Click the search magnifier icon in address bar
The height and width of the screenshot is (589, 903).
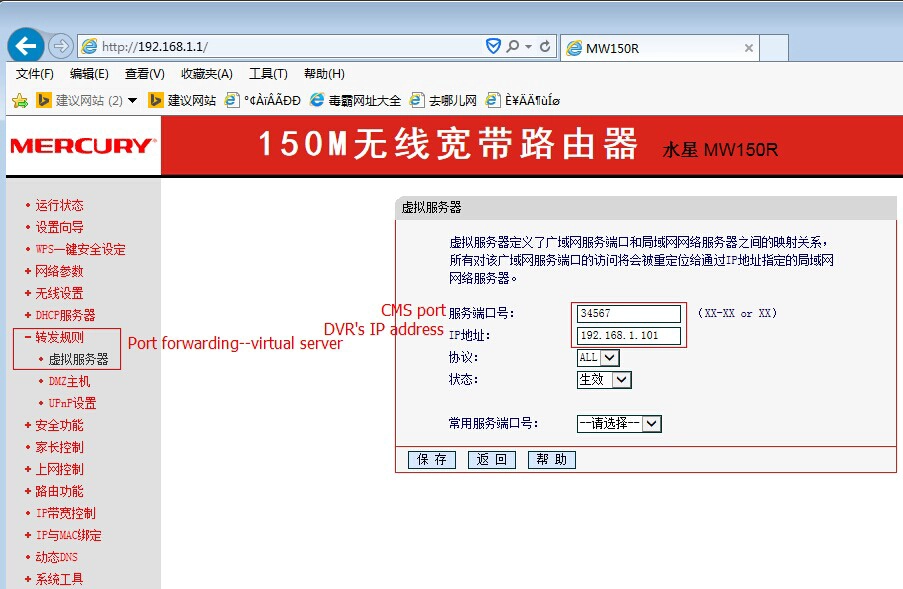coord(512,46)
